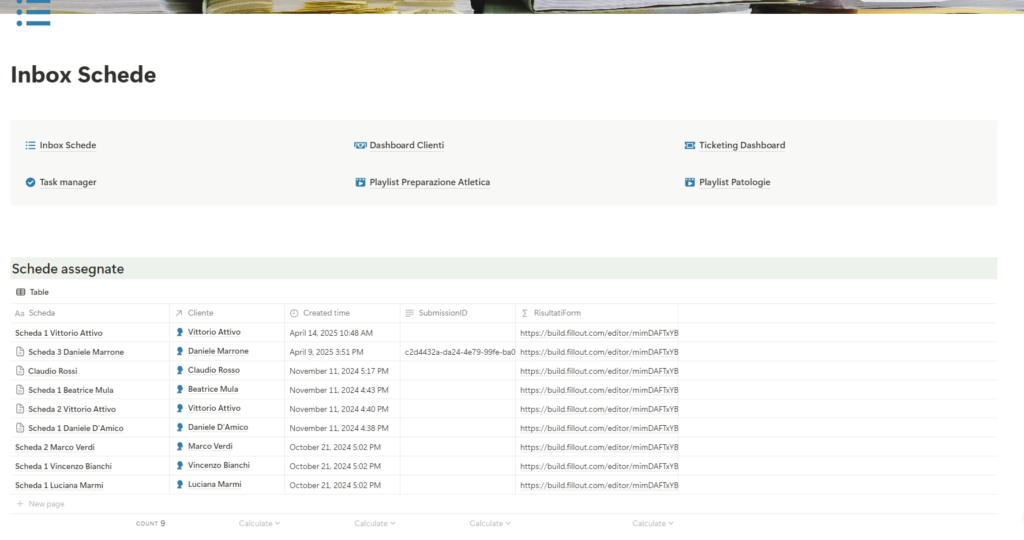
Task: Click the Playlist Patologie film icon
Action: click(x=690, y=182)
